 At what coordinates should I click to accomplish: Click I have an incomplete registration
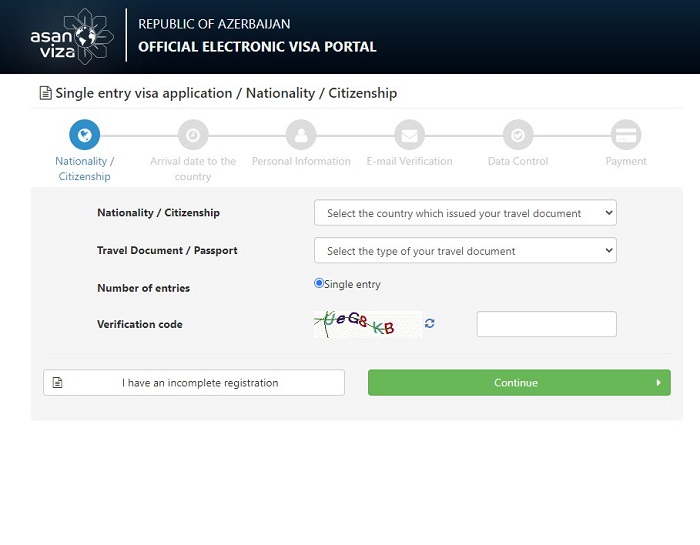(194, 383)
